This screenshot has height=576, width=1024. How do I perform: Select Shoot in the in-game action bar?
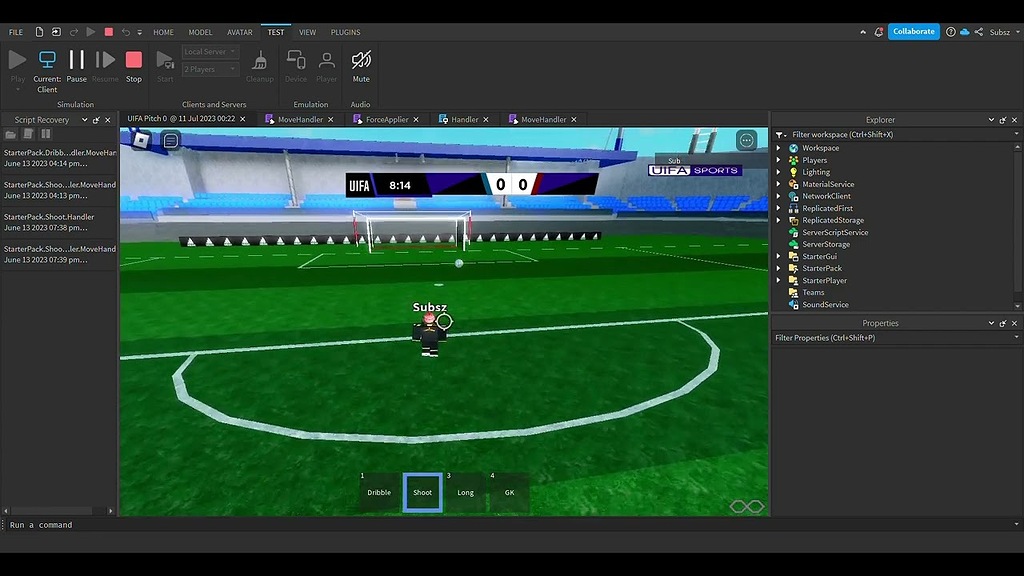[422, 491]
